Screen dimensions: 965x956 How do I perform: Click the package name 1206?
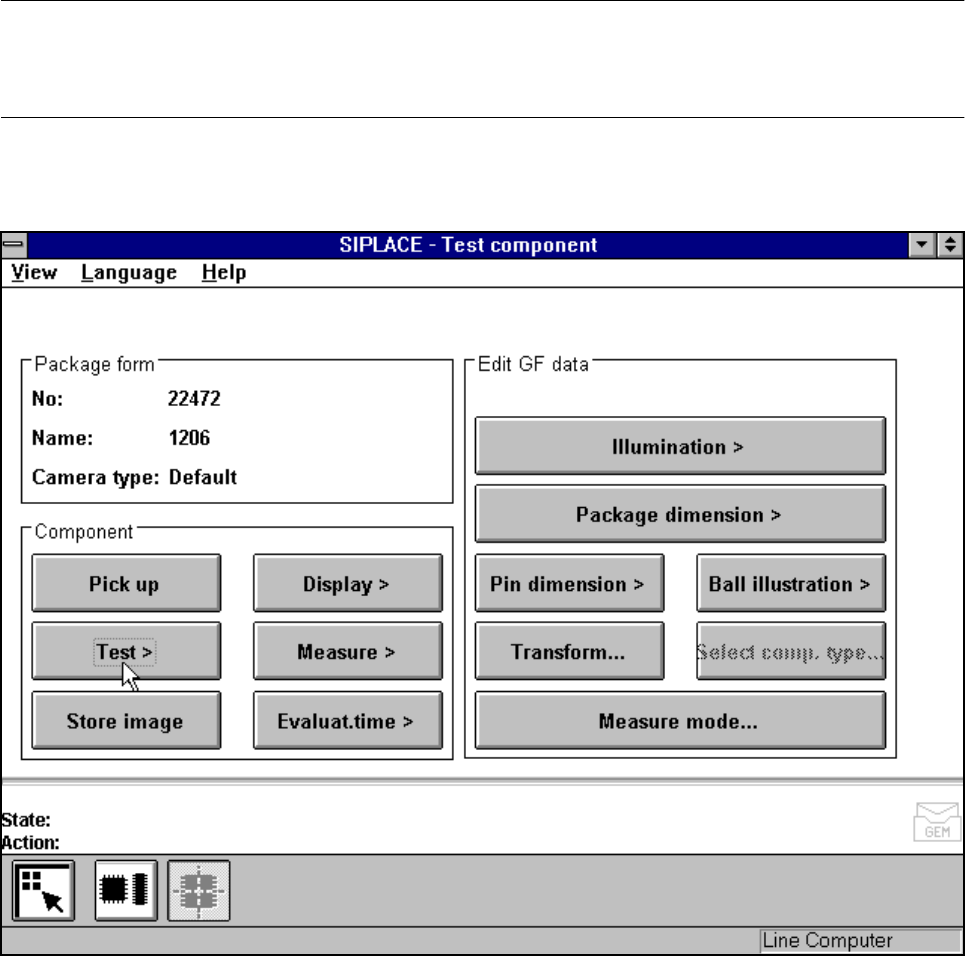tap(190, 438)
